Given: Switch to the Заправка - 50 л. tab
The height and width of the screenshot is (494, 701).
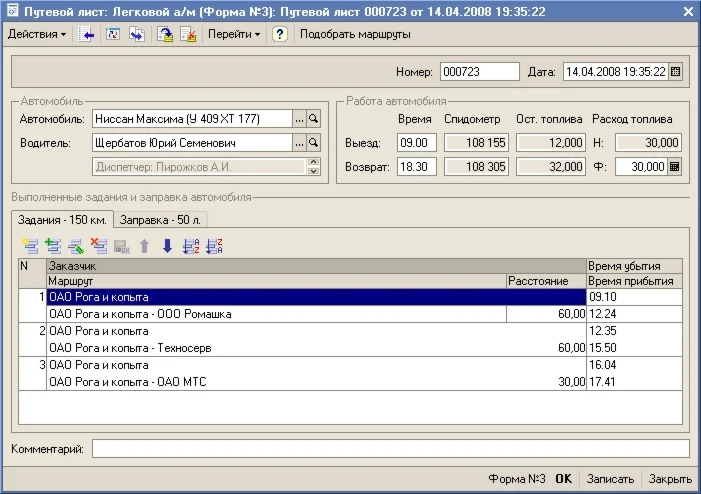Looking at the screenshot, I should 163,219.
